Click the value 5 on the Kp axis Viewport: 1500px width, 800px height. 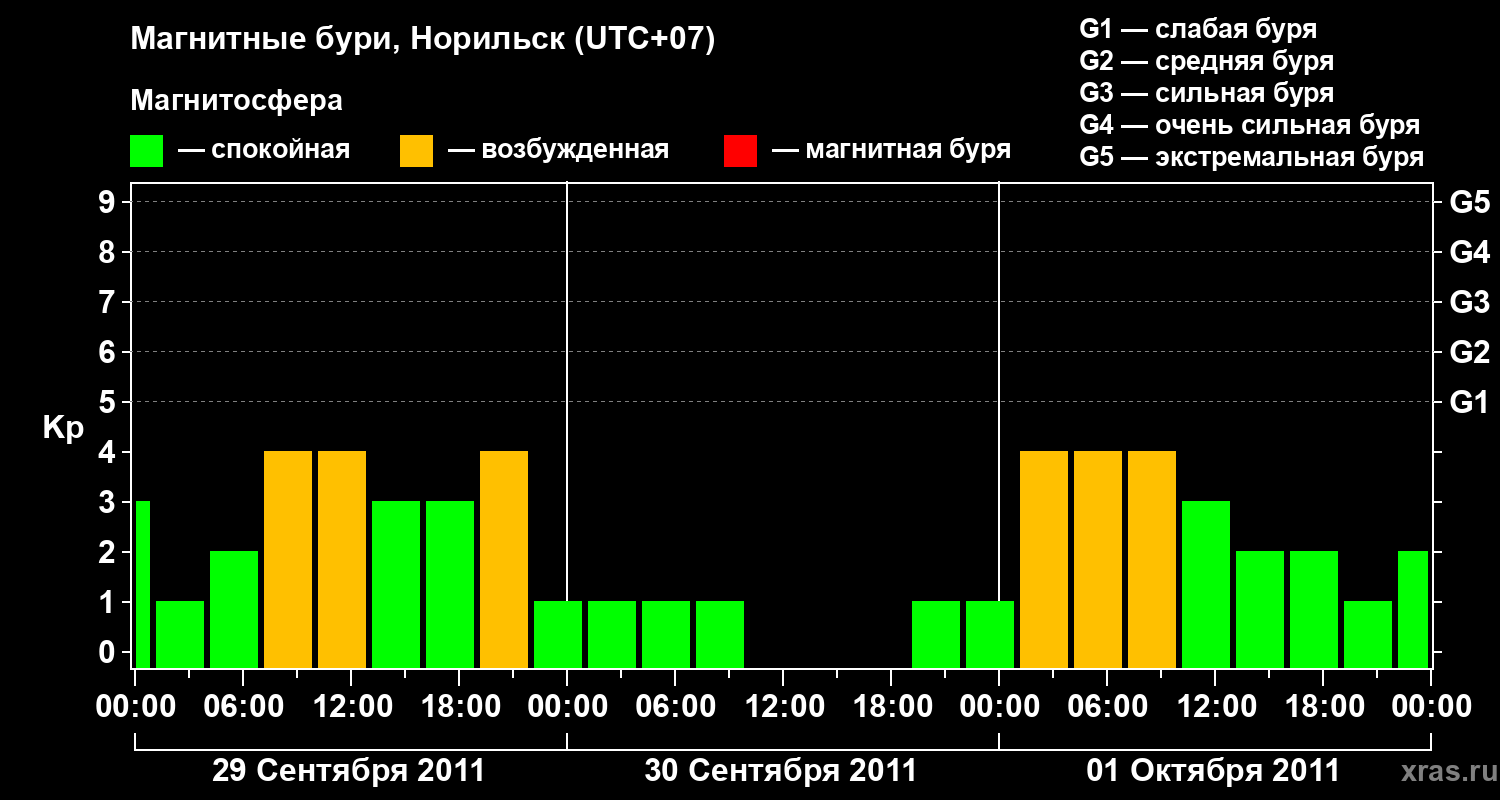coord(109,402)
